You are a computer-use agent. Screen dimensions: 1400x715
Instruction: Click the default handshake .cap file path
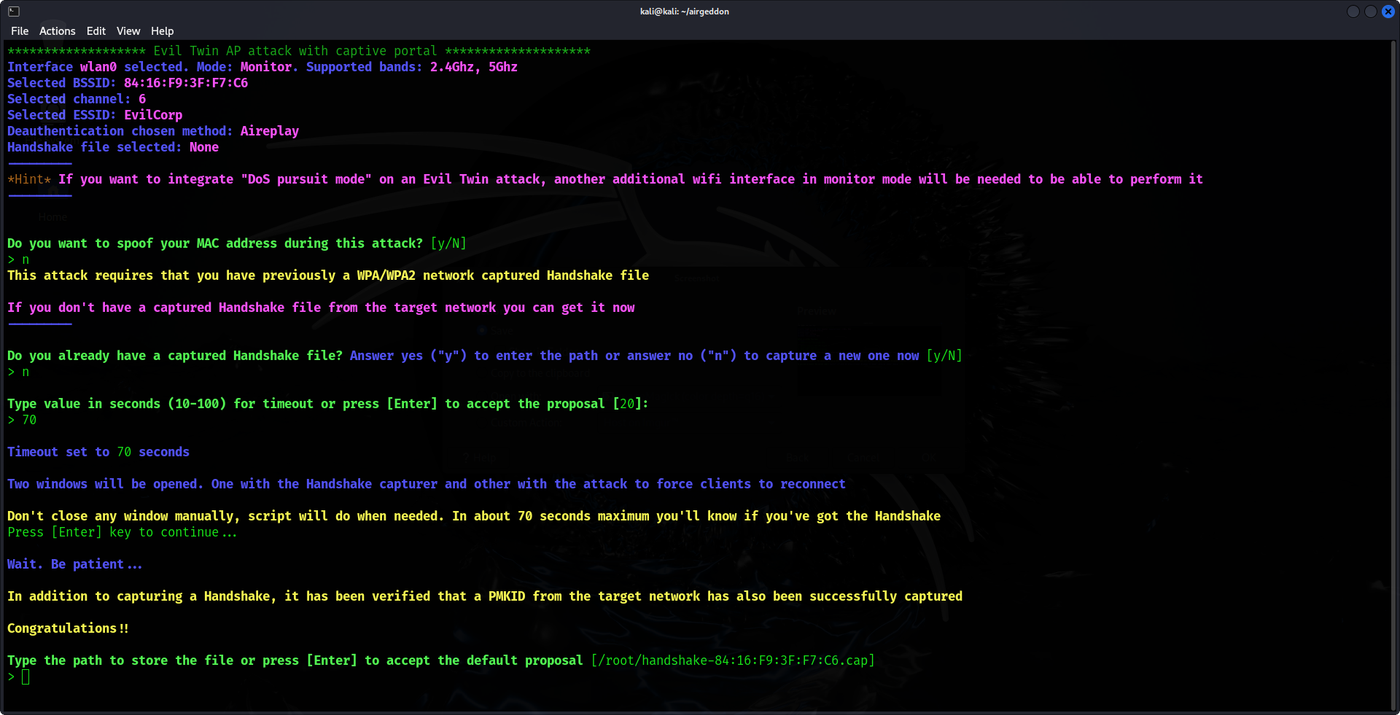click(x=733, y=660)
